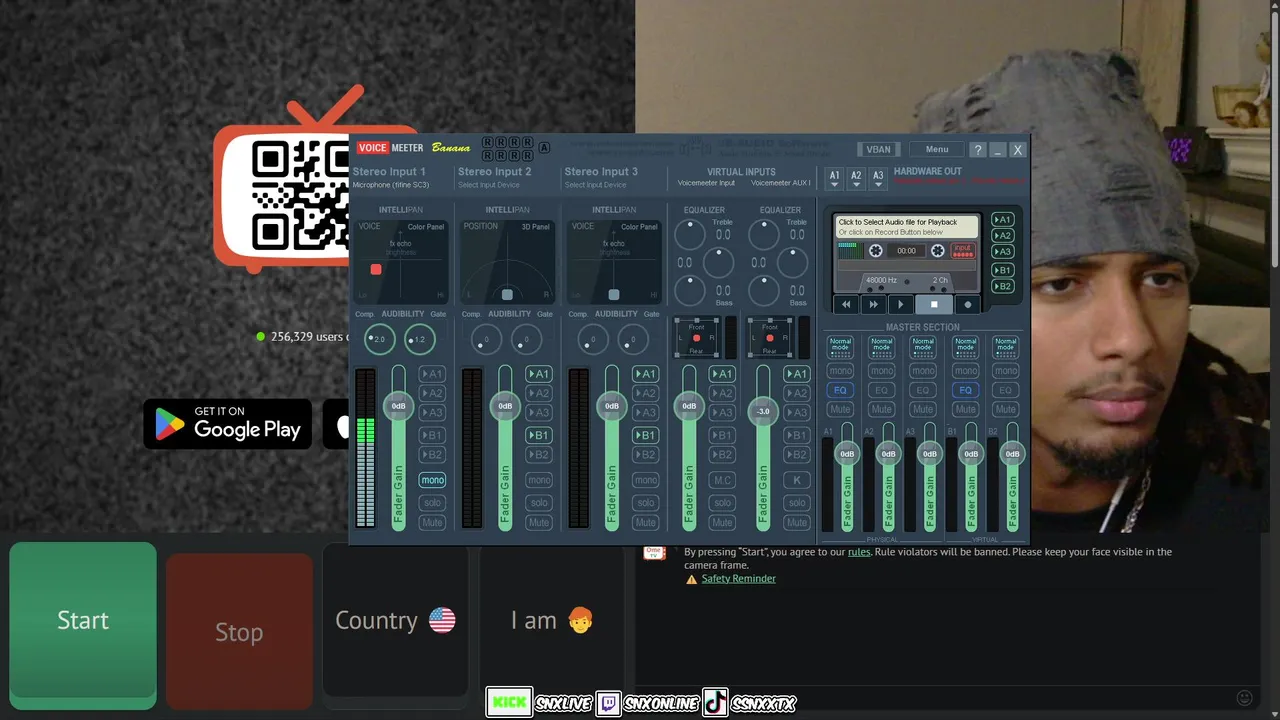
Task: Click the mid EQ knob for Voicemeeter Input
Action: (x=718, y=263)
